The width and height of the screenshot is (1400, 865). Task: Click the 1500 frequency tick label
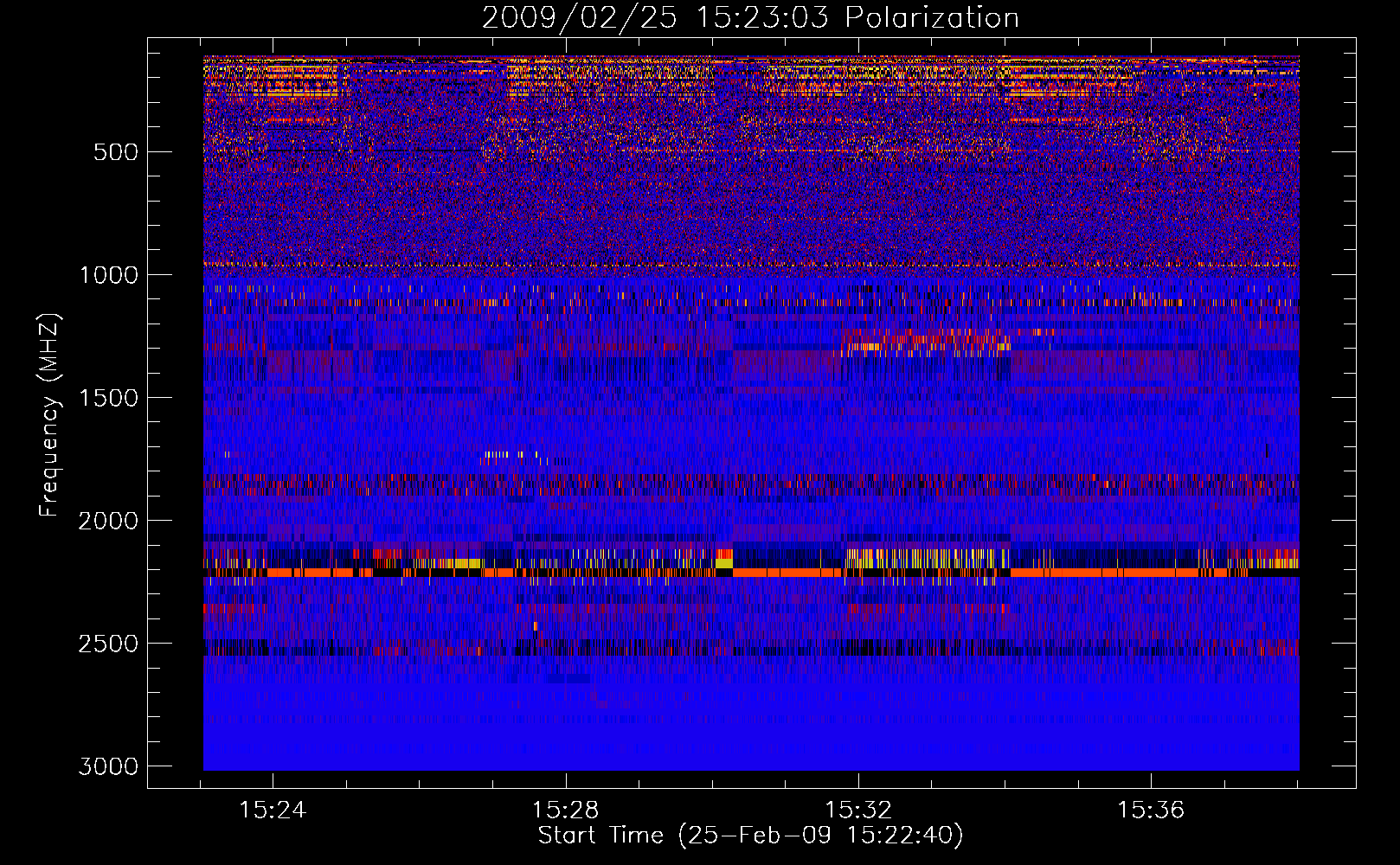tap(108, 398)
